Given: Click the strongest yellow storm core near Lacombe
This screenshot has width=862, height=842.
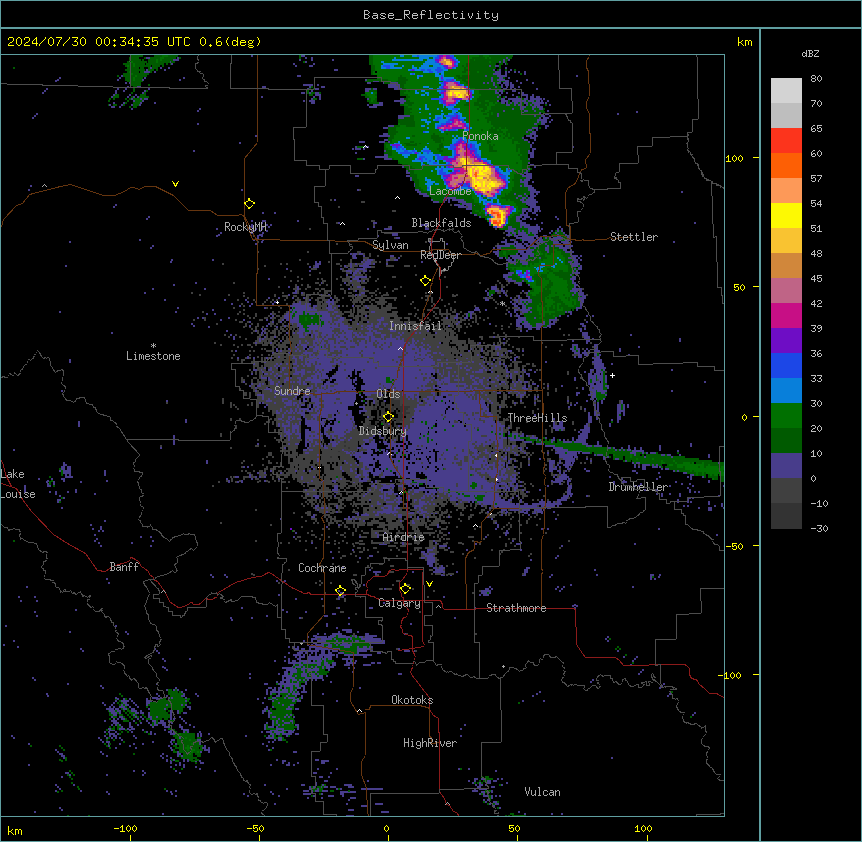Looking at the screenshot, I should (483, 178).
